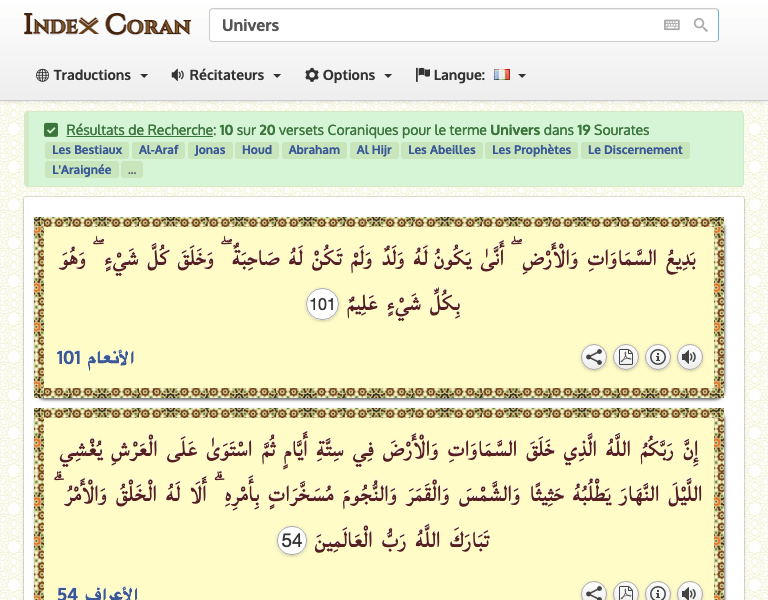Click the verse number 54 circle marker
The width and height of the screenshot is (768, 600).
coord(292,541)
